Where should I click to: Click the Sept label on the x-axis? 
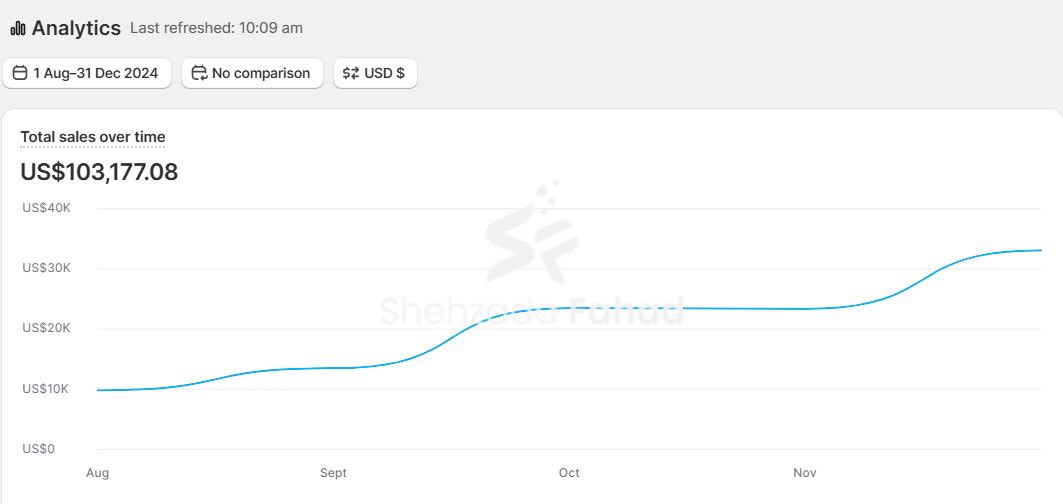333,473
